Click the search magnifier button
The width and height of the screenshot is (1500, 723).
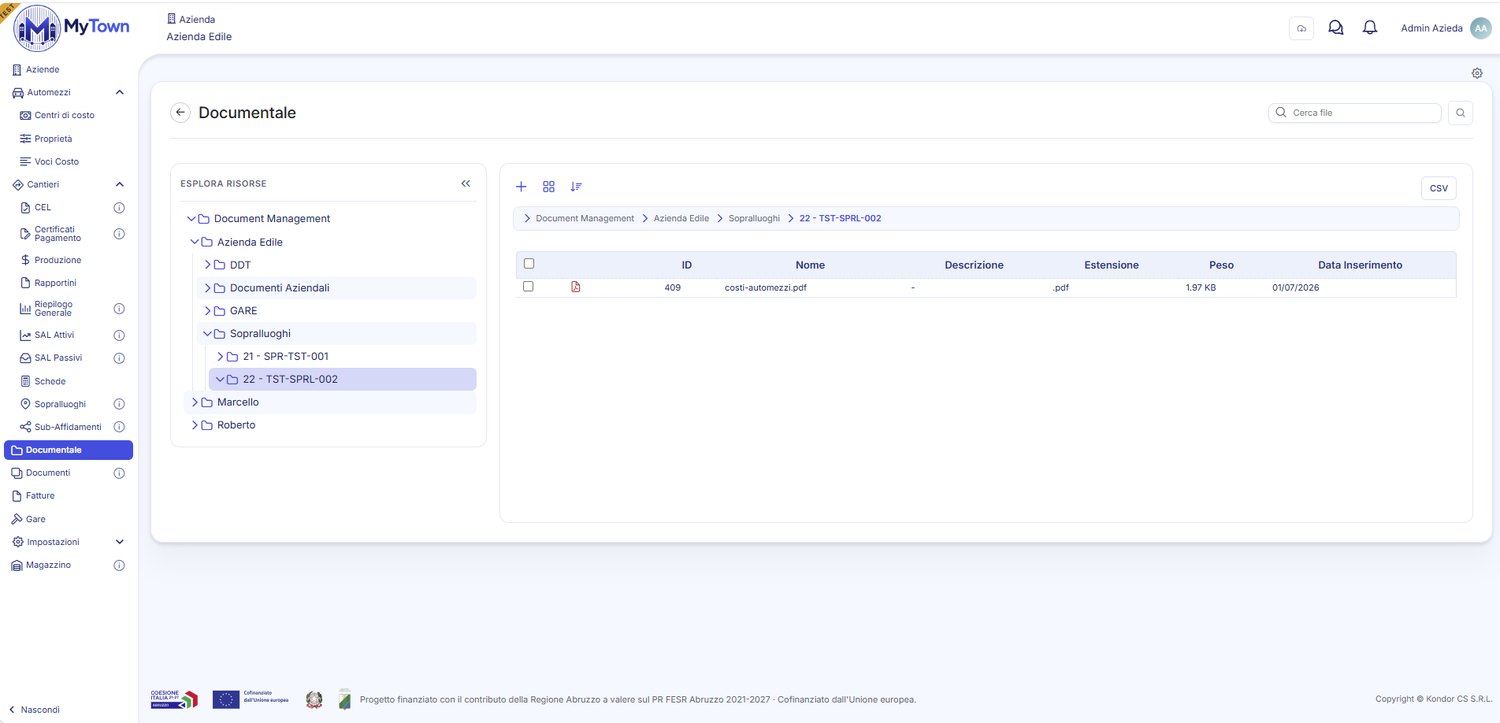pos(1460,113)
